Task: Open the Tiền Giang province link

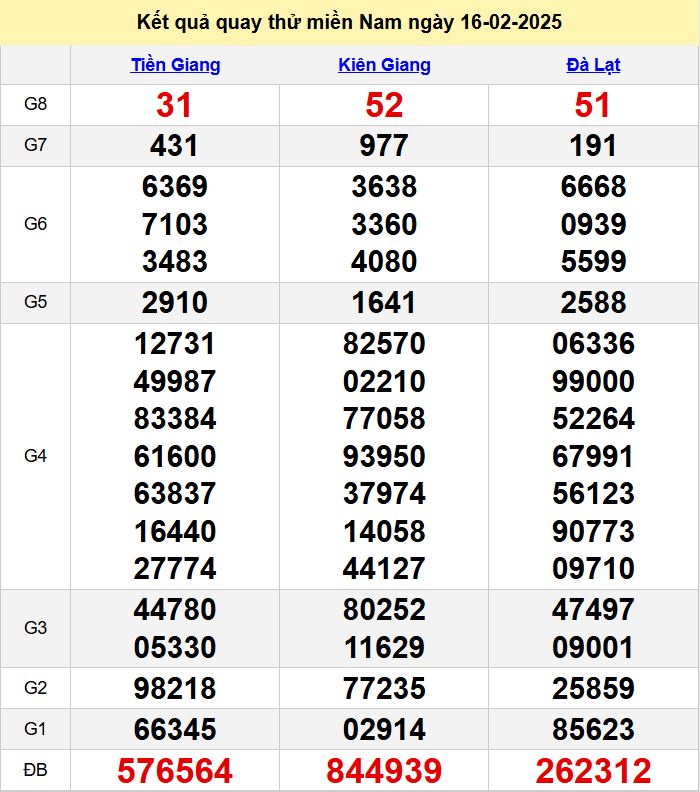Action: [175, 65]
